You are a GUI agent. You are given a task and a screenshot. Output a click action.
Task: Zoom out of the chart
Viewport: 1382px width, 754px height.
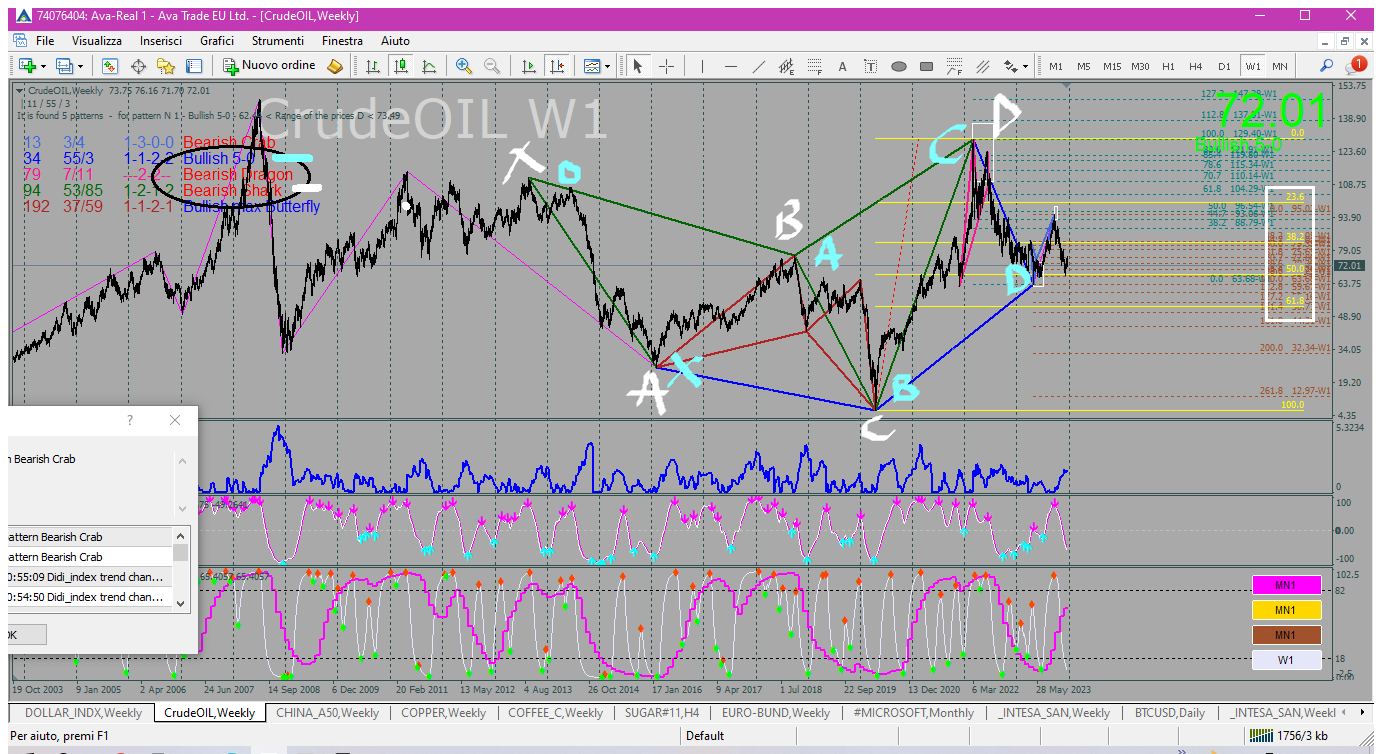point(492,66)
